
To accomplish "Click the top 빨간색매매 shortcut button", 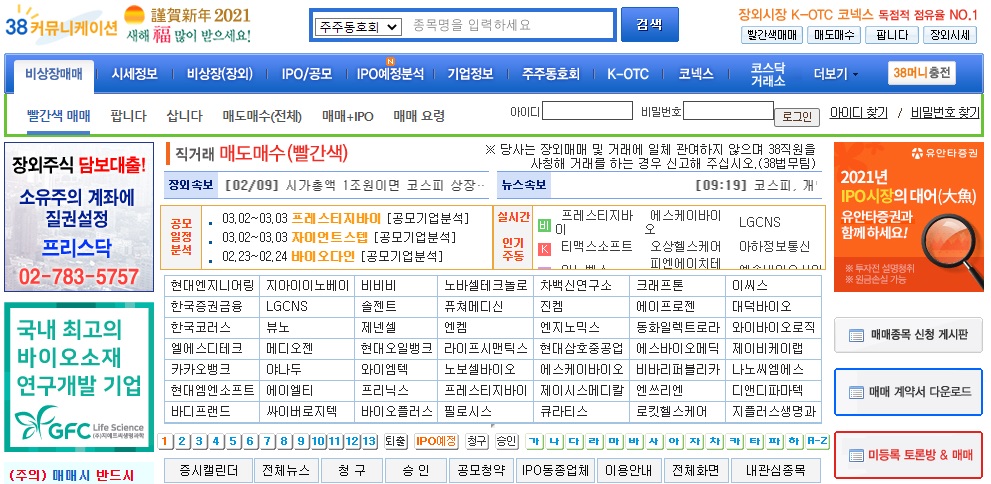I will 771,35.
